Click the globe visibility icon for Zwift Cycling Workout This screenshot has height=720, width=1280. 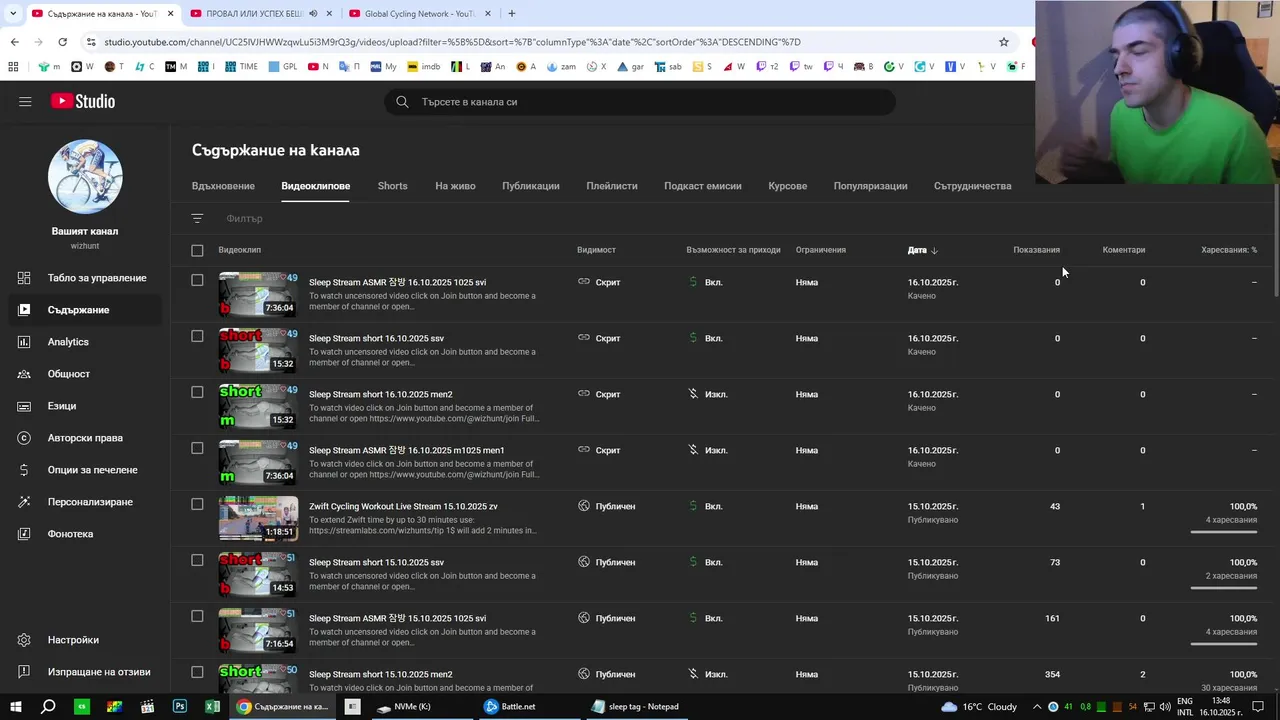(584, 506)
